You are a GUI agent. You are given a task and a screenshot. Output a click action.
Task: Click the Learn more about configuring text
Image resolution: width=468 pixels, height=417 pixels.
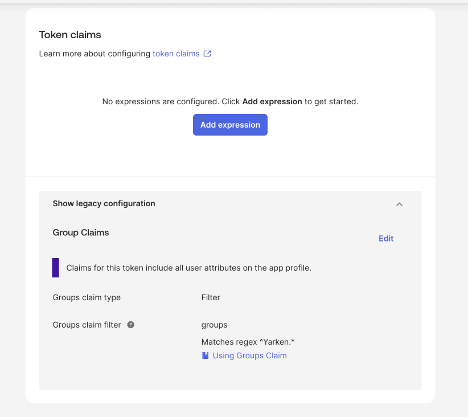point(95,54)
